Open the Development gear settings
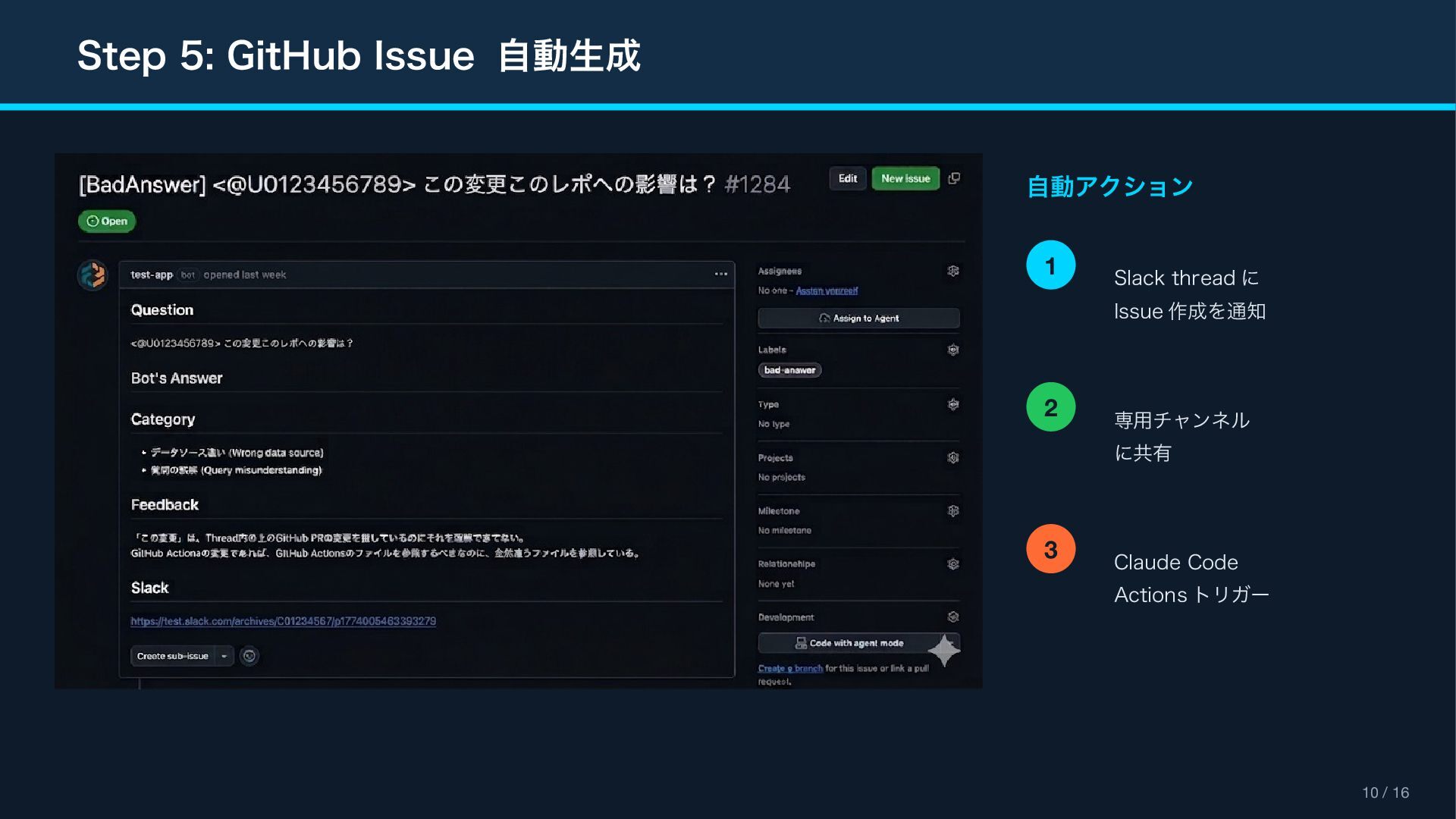The height and width of the screenshot is (819, 1456). pos(953,617)
